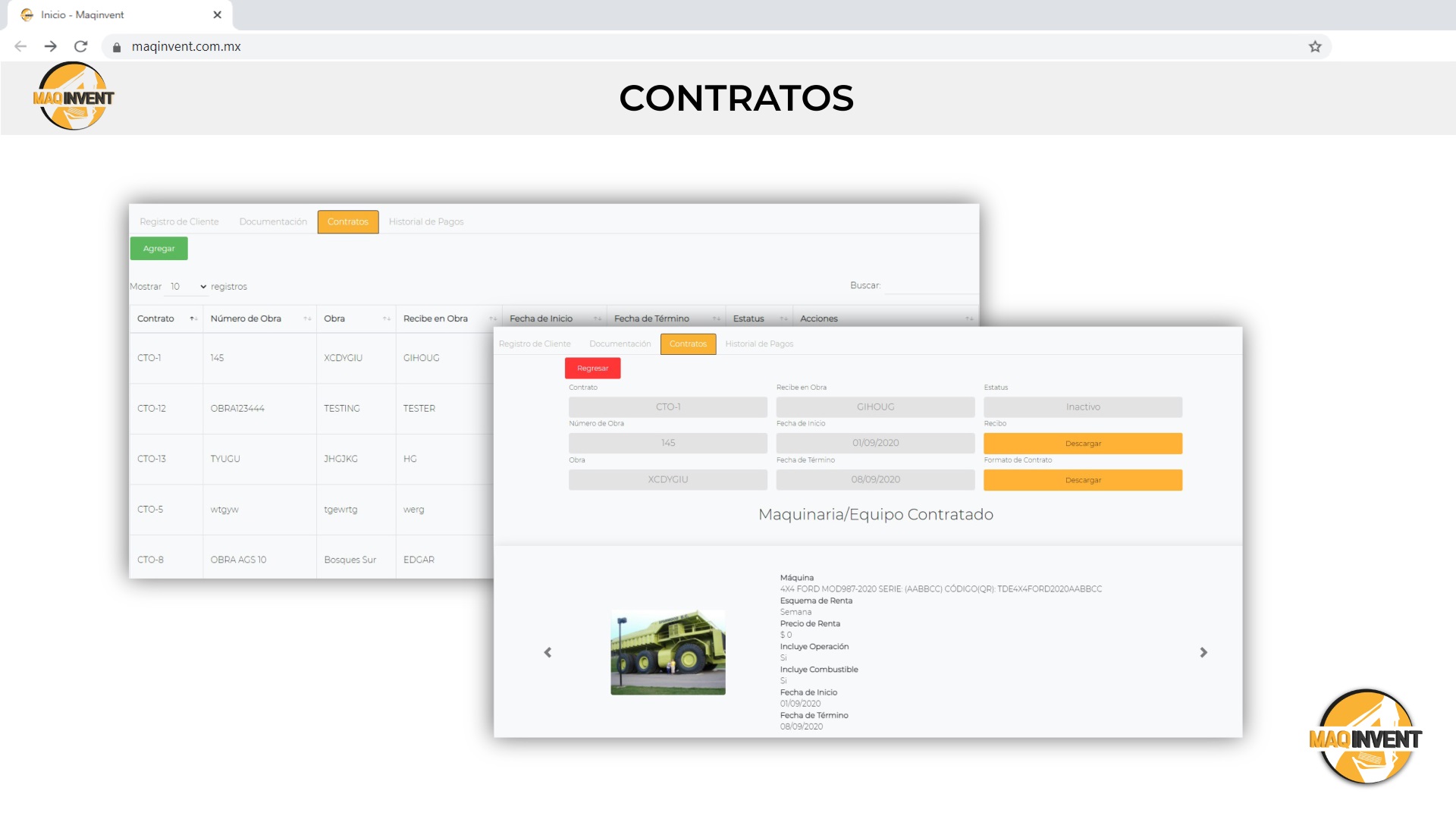
Task: Open the Documentación tab in list panel
Action: (x=273, y=222)
